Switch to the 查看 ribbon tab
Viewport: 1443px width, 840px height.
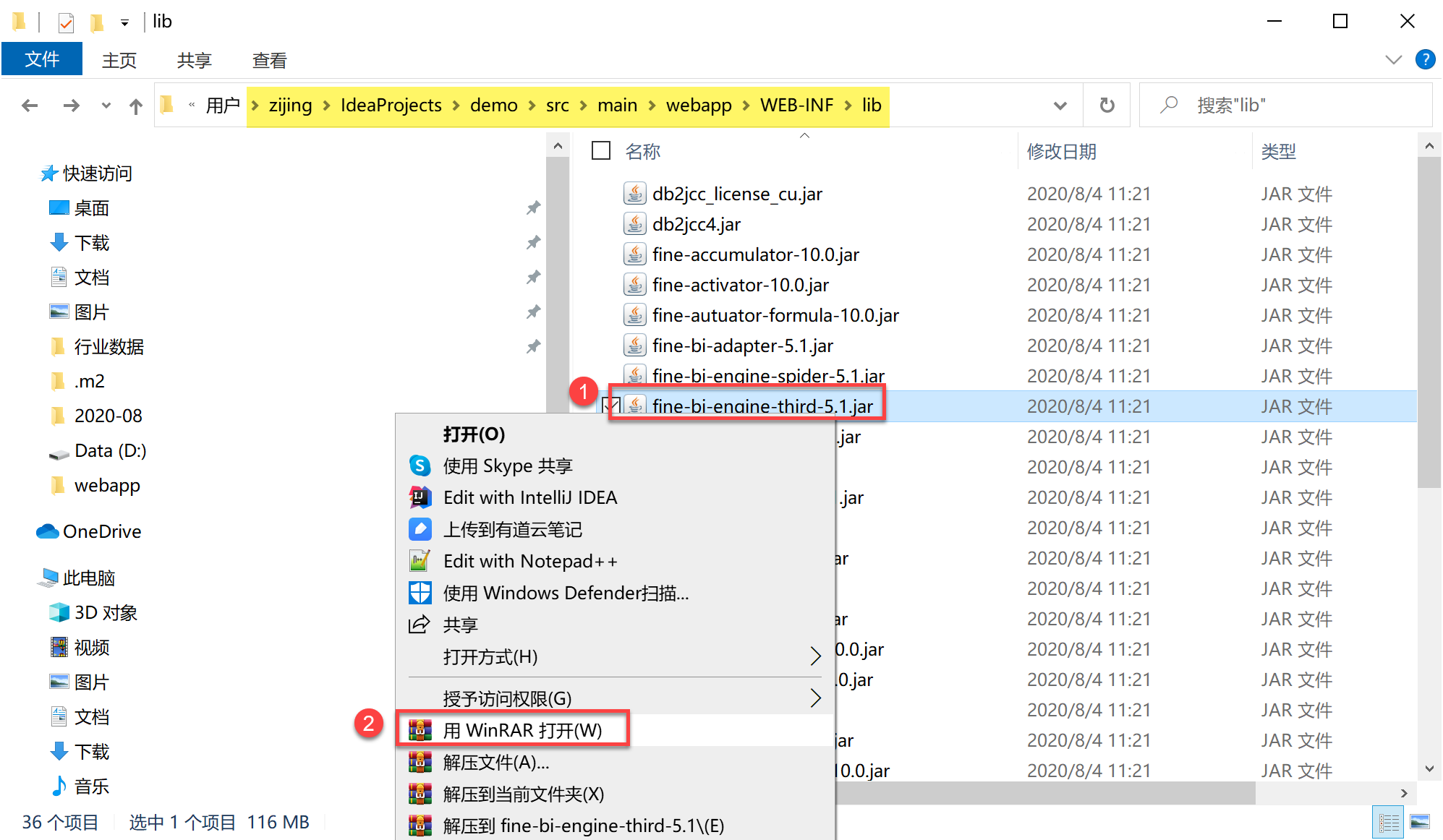[x=268, y=59]
